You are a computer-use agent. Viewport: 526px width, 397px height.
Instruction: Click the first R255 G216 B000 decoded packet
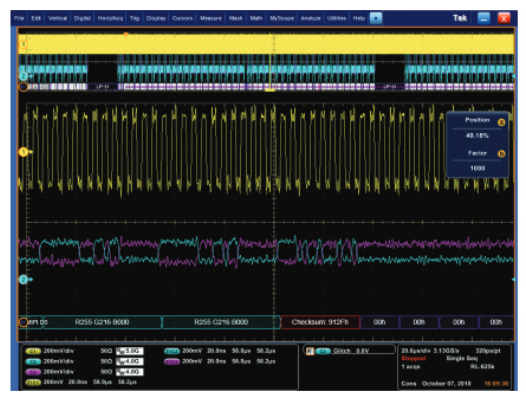tap(102, 322)
